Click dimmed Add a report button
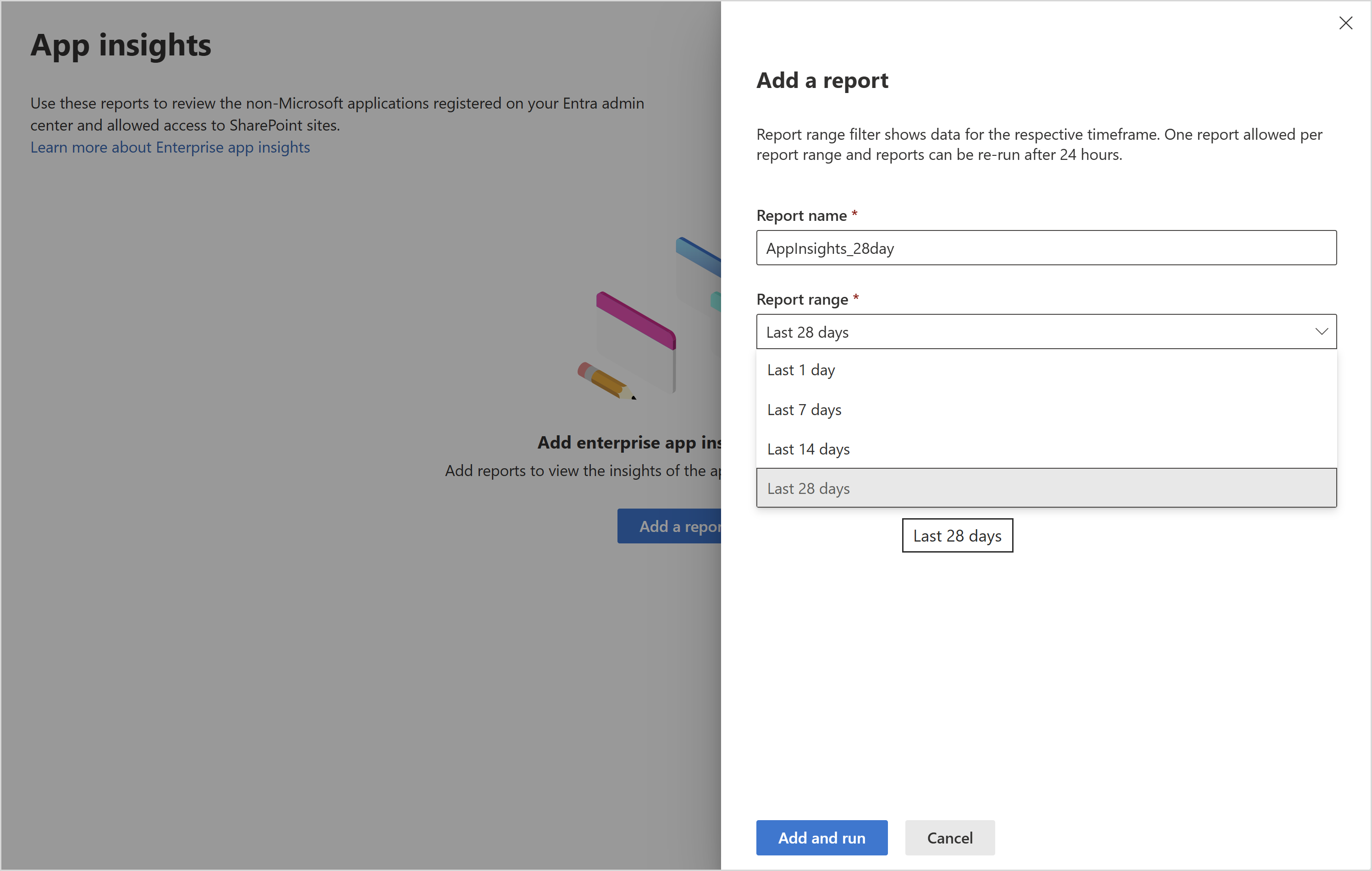This screenshot has width=1372, height=871. [670, 526]
